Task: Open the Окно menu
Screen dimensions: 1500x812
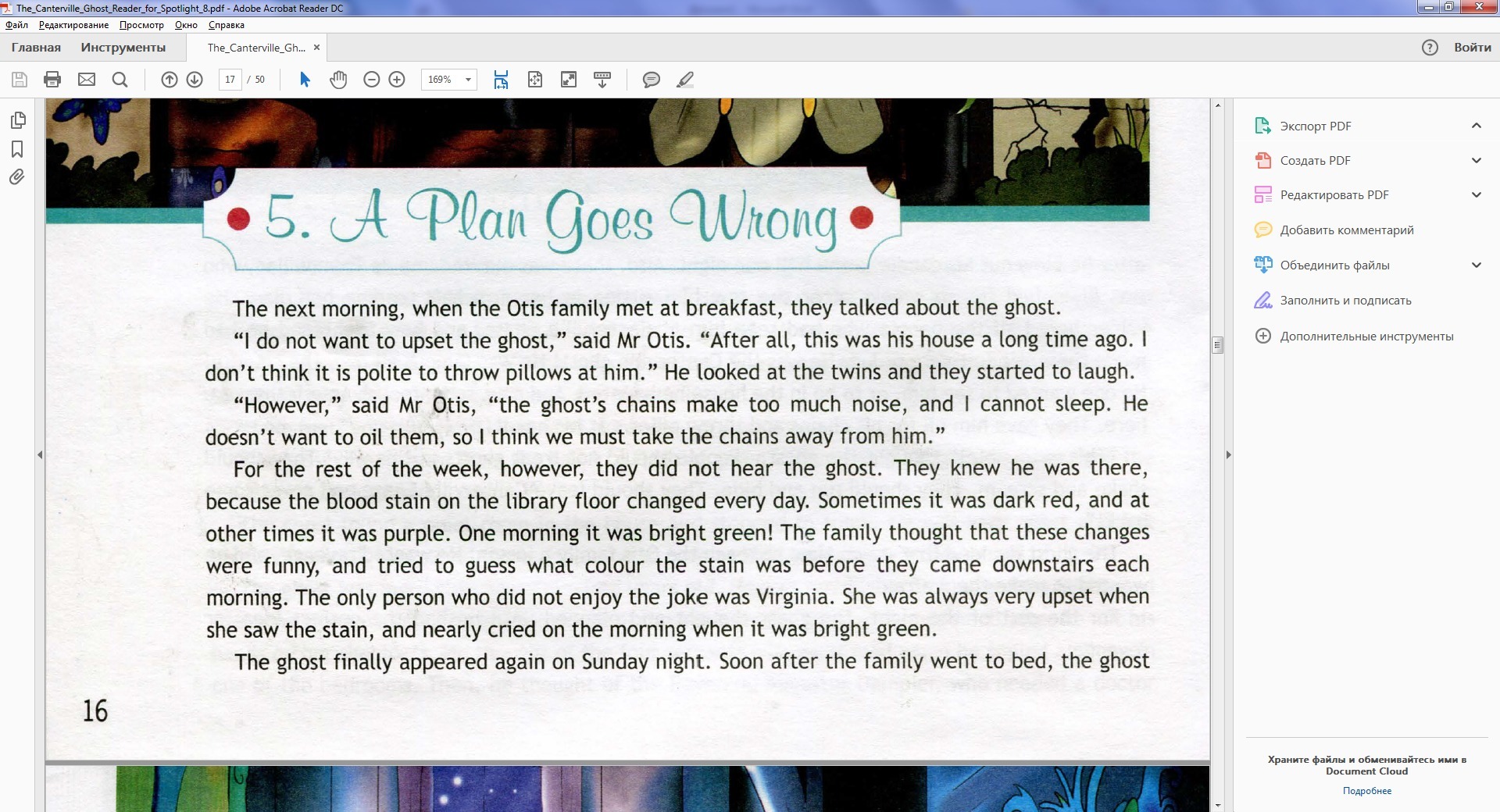Action: point(186,25)
